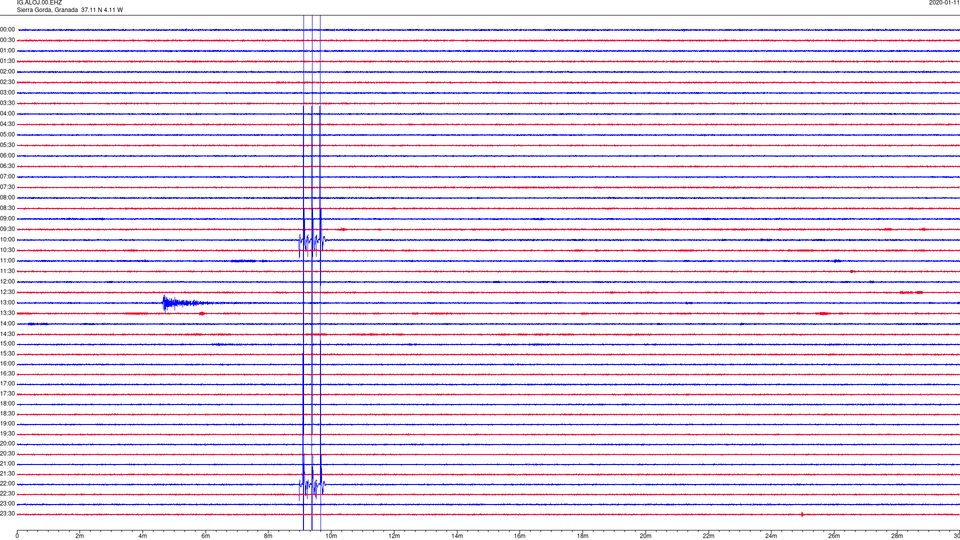Click the 16m tick on the minute axis

520,536
